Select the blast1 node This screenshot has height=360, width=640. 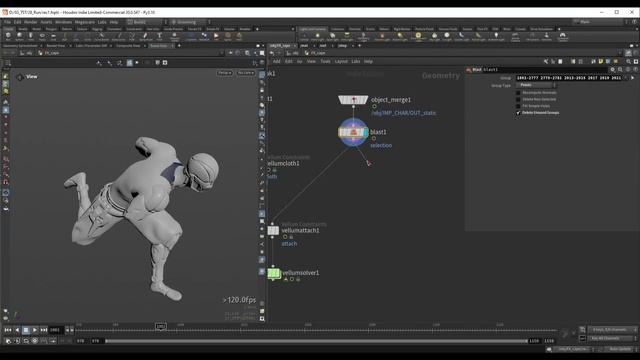tap(353, 132)
